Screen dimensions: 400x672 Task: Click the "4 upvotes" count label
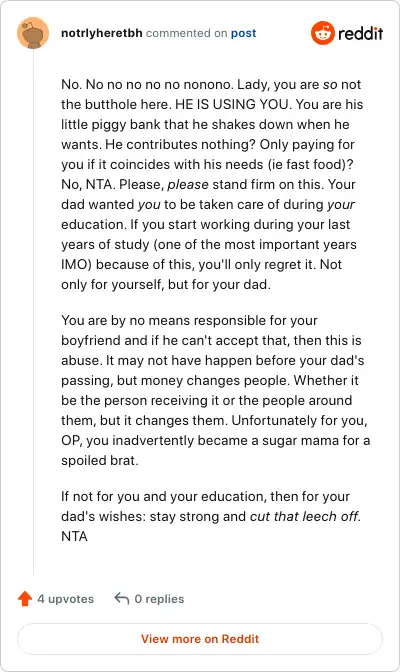pyautogui.click(x=66, y=599)
